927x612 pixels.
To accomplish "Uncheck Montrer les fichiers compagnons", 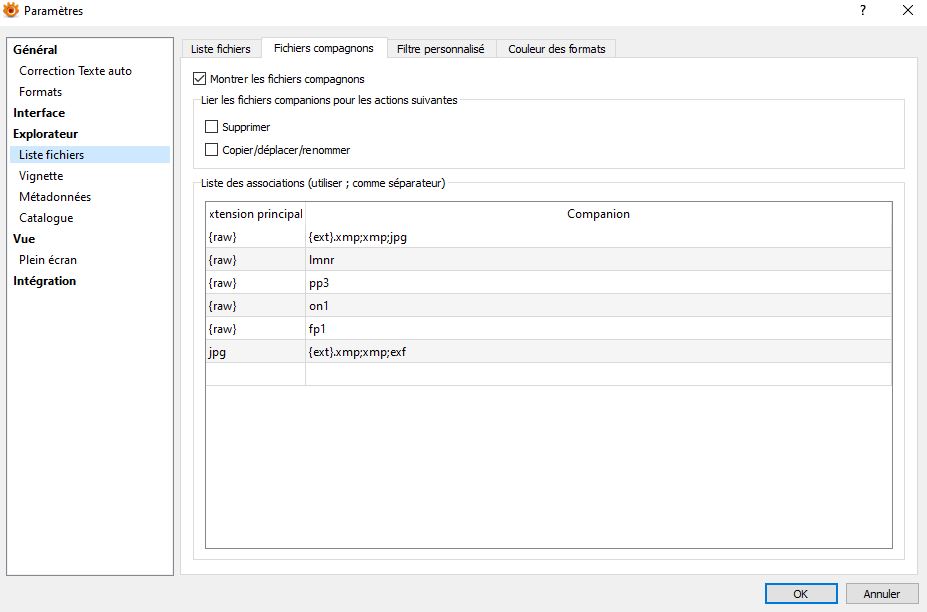I will pyautogui.click(x=199, y=79).
